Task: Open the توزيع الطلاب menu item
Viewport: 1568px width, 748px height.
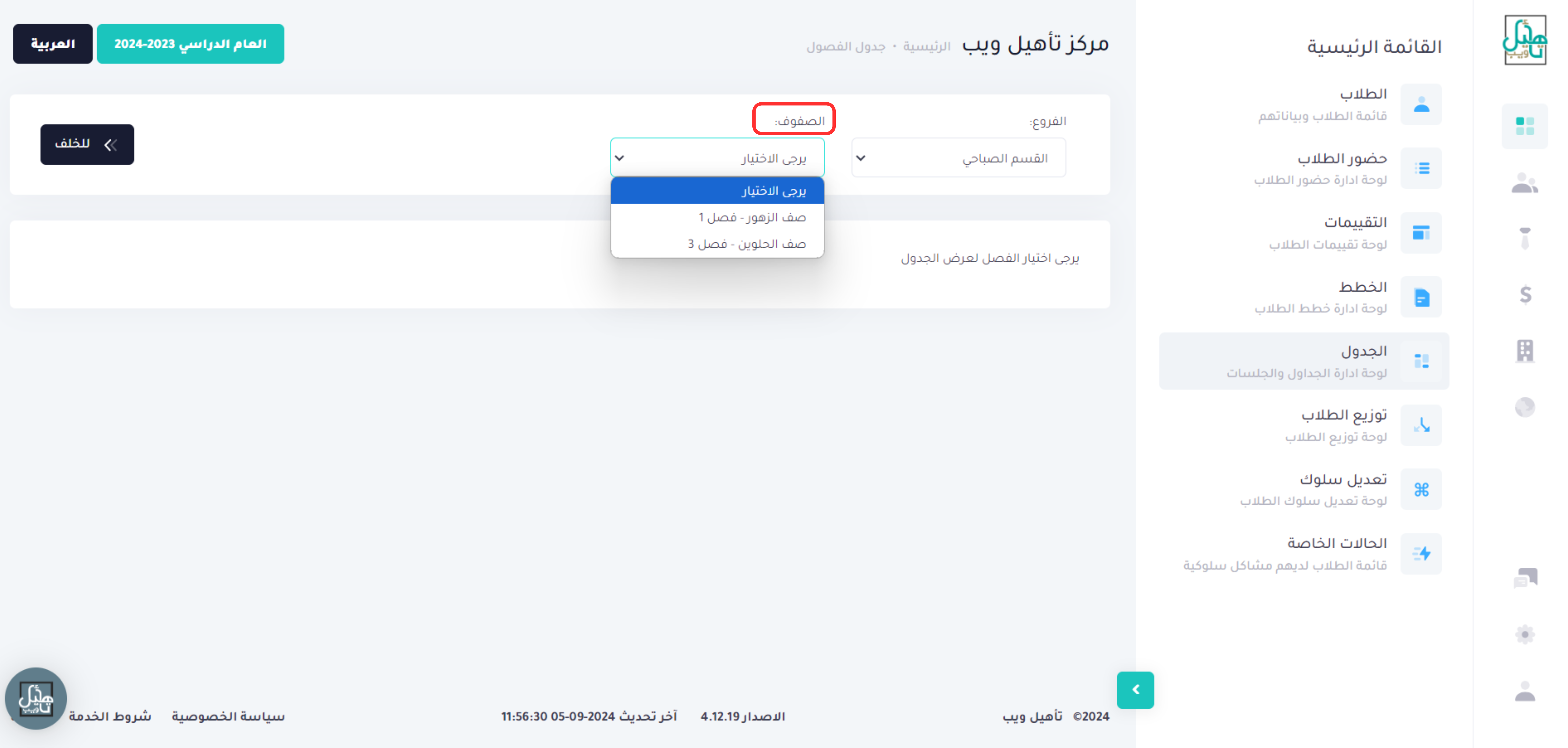Action: click(x=1304, y=425)
